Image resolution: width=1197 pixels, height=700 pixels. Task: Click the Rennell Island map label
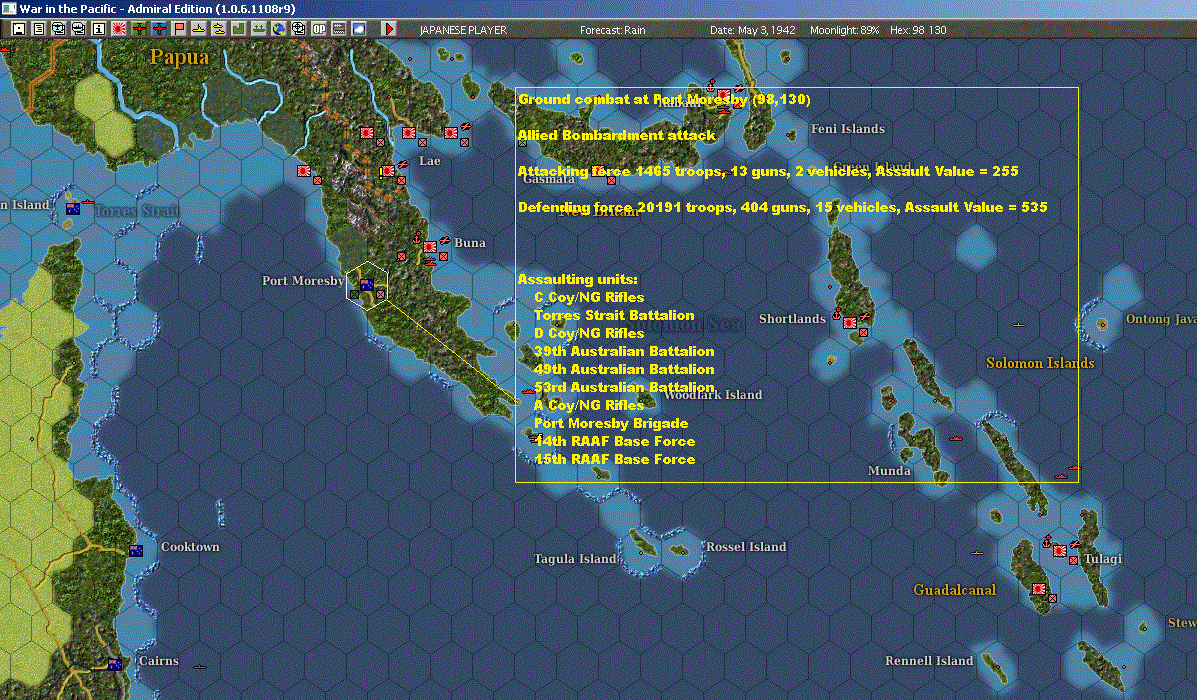tap(929, 660)
